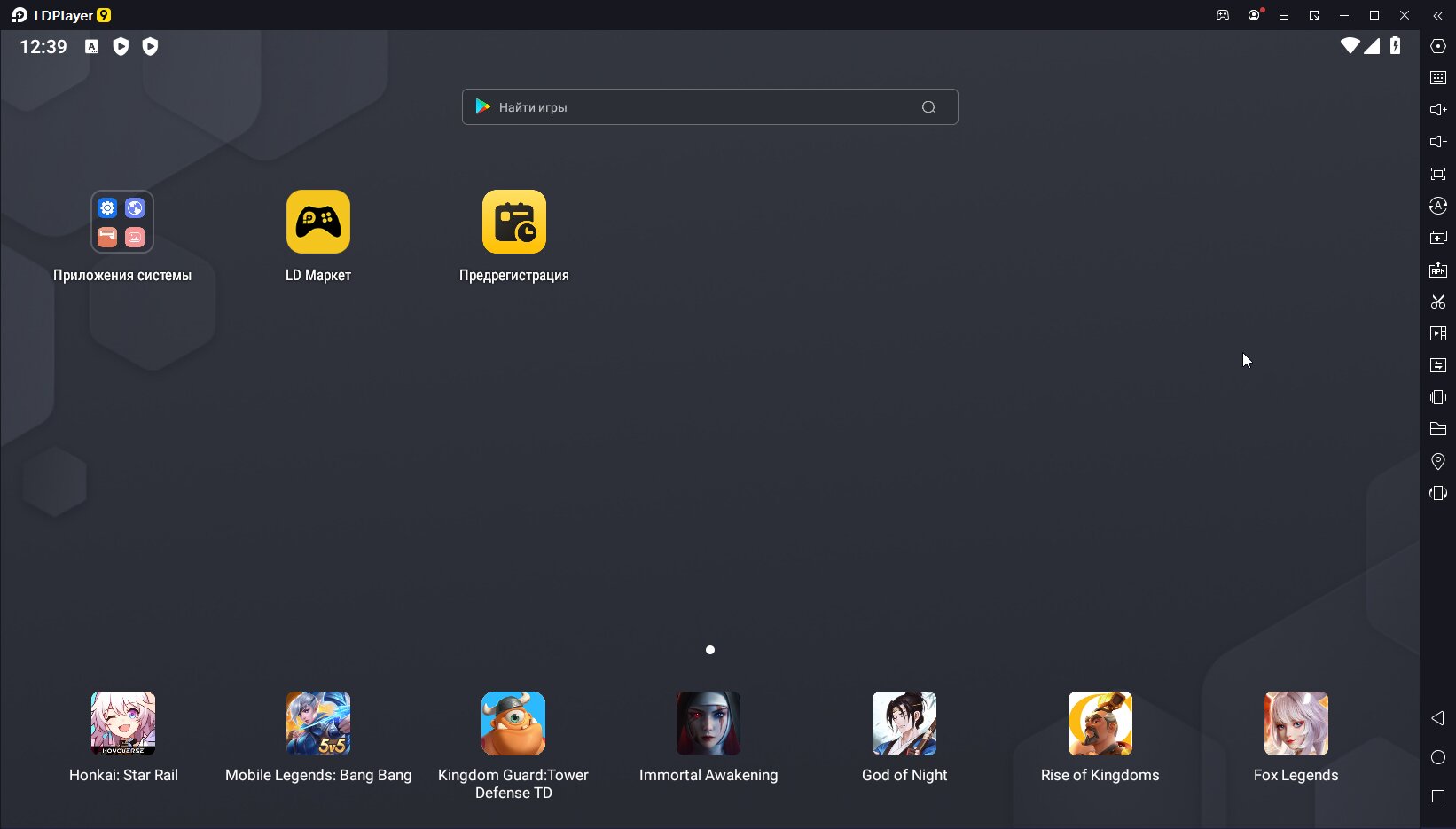Open Fox Legends game
This screenshot has width=1456, height=829.
click(x=1296, y=723)
